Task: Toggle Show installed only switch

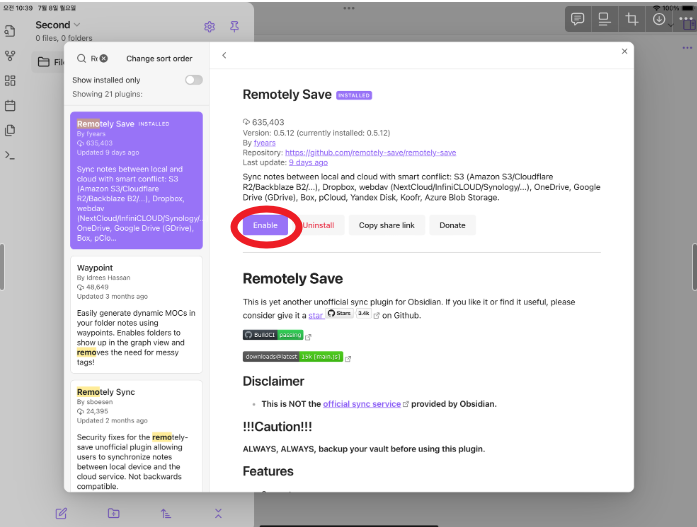Action: (194, 80)
